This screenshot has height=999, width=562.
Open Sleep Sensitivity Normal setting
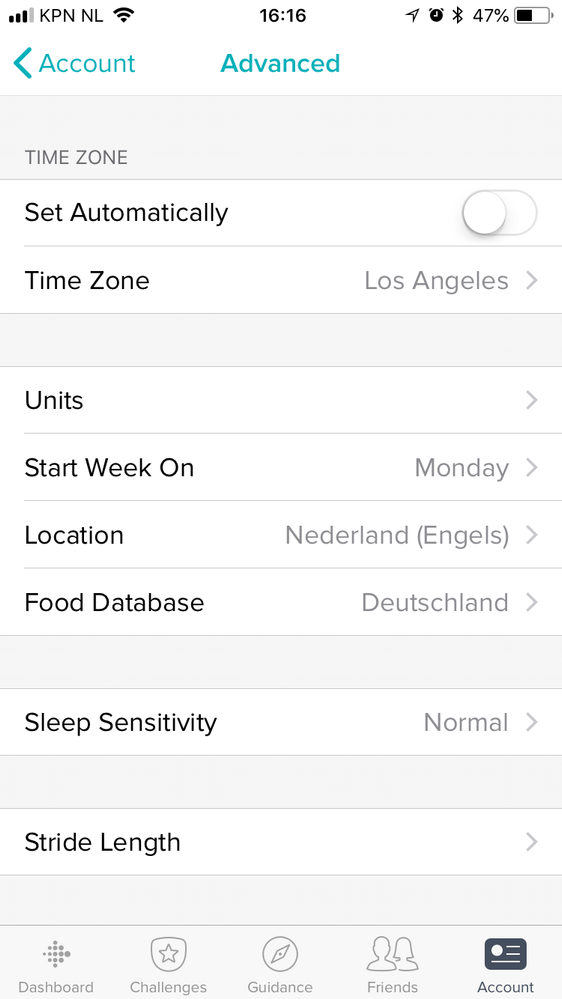click(281, 722)
